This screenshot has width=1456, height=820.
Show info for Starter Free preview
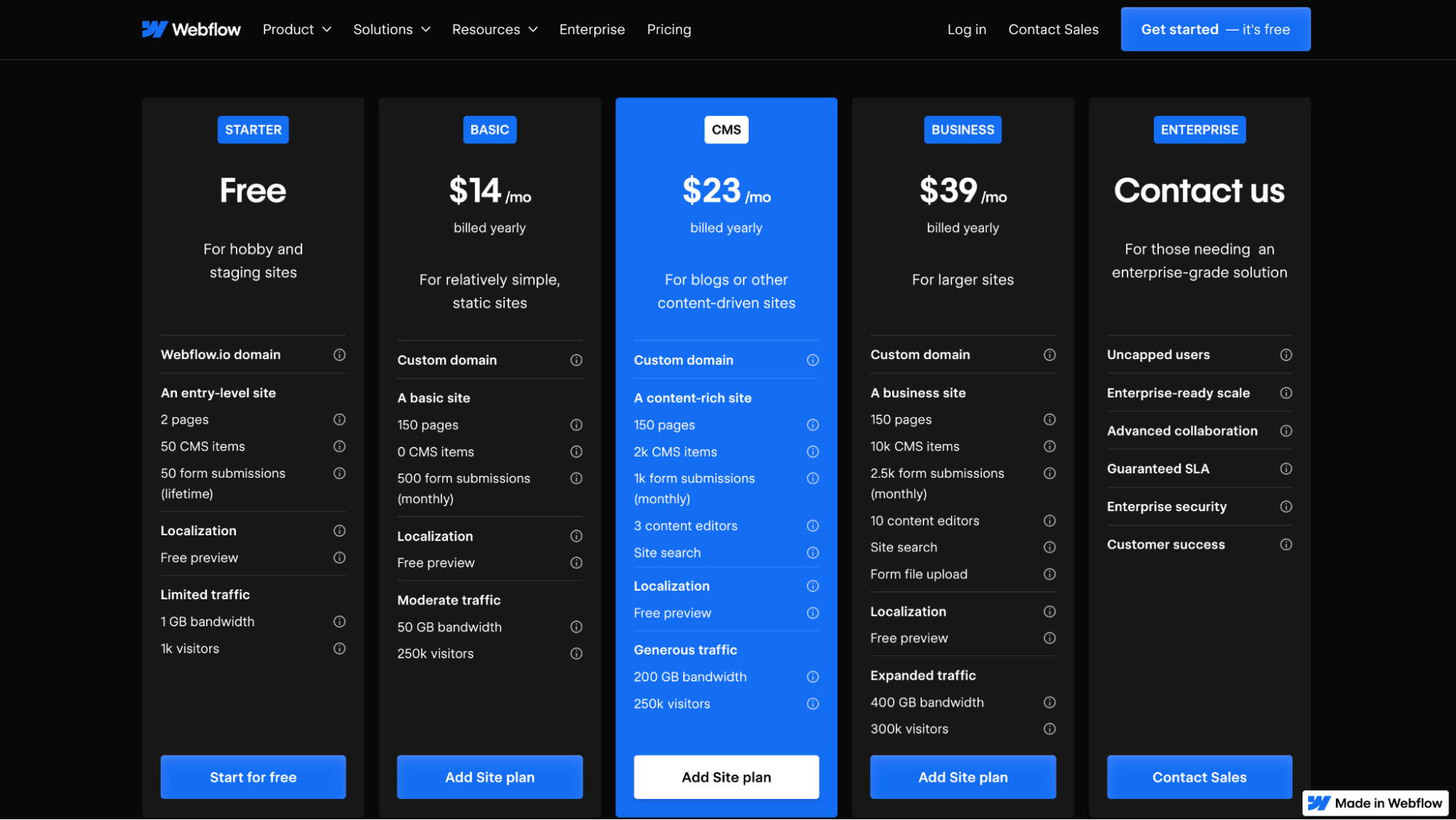click(339, 558)
